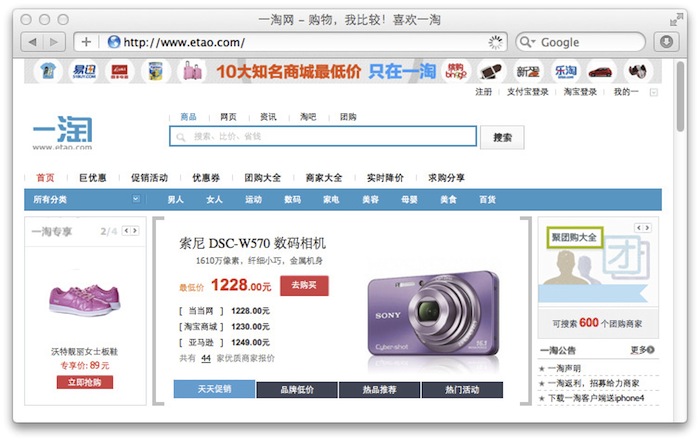Open the 巨优惠 navigation item
Screen dimensions: 700x441
(x=93, y=178)
